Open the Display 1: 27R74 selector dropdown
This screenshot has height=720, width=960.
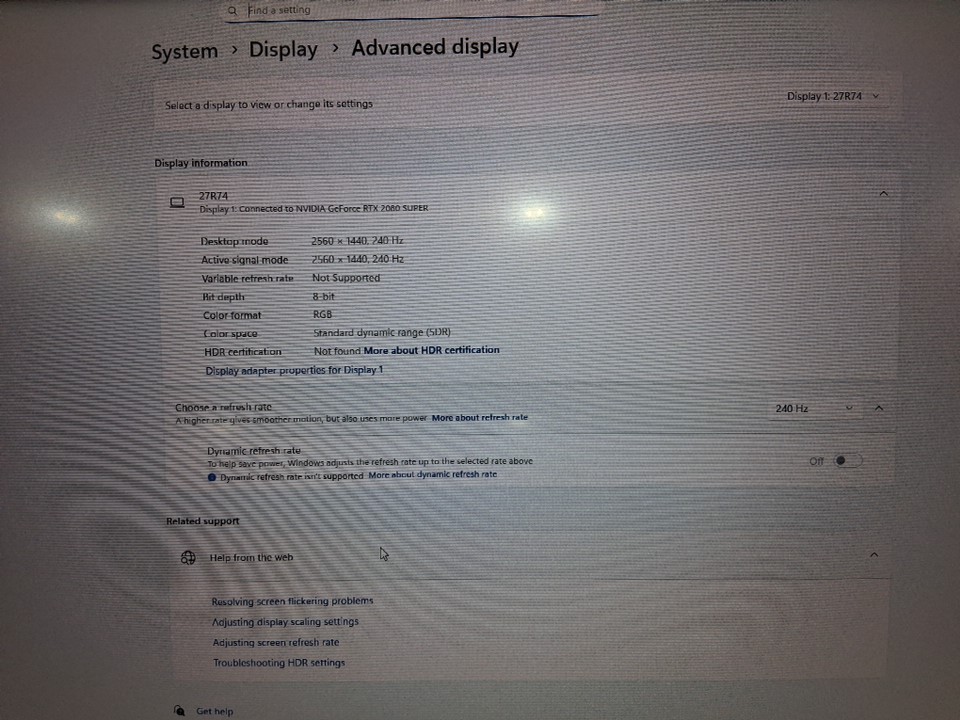832,97
